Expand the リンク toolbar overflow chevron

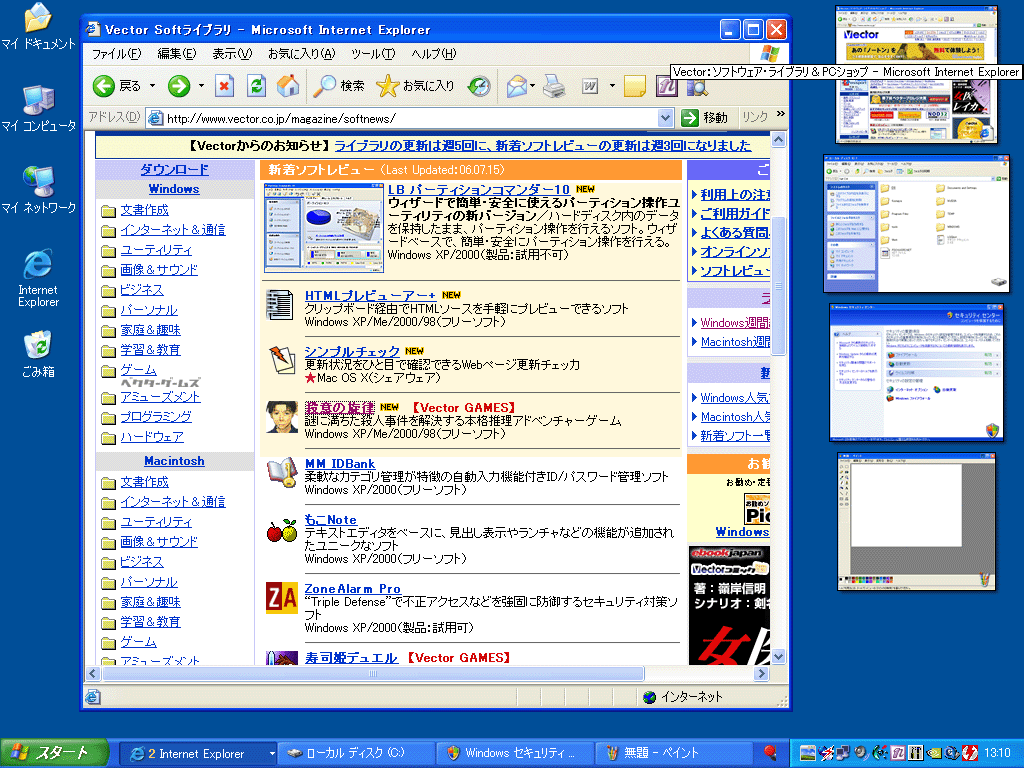(x=780, y=114)
